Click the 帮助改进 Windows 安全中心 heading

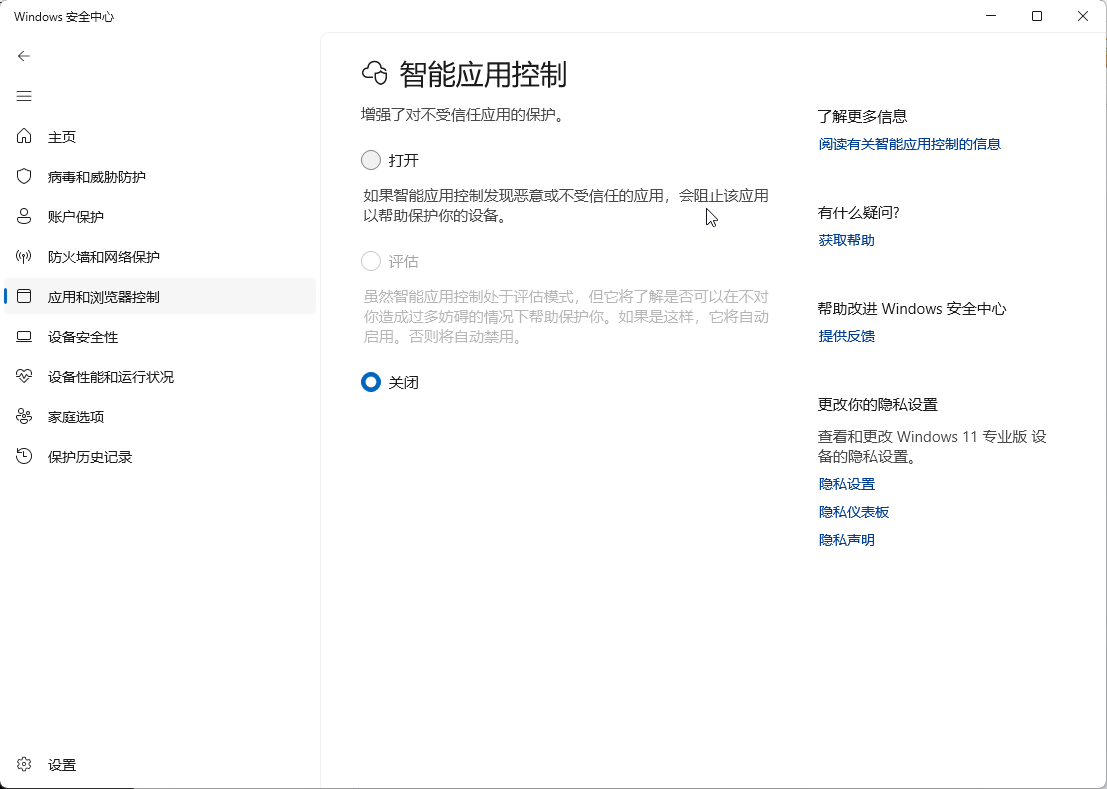(x=911, y=308)
